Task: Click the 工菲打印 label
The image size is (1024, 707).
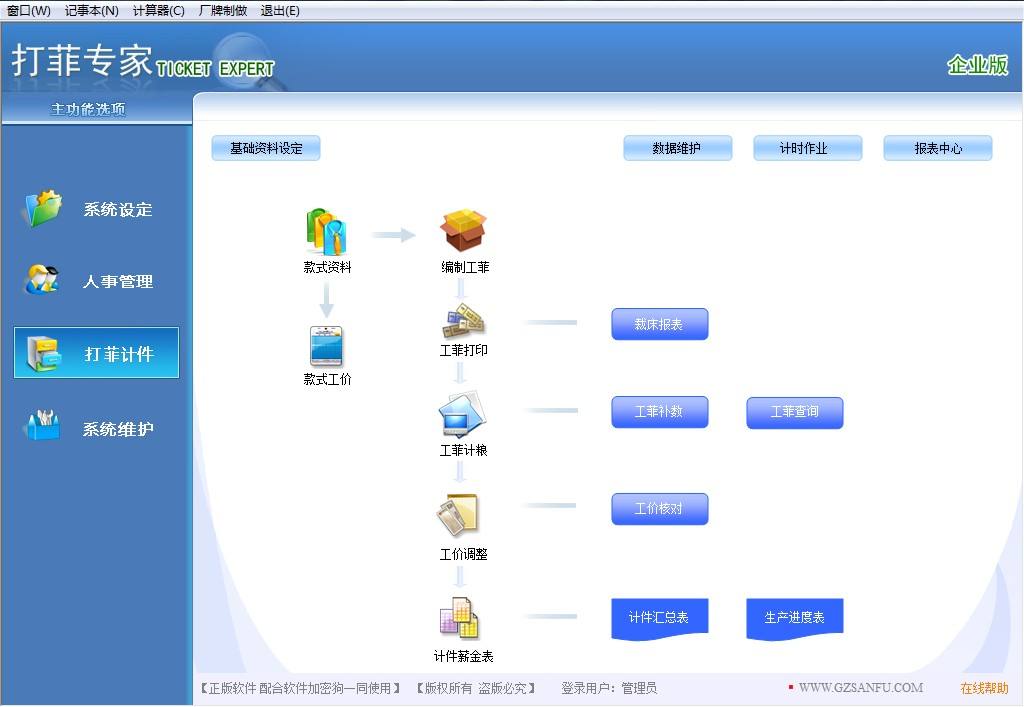Action: 464,351
